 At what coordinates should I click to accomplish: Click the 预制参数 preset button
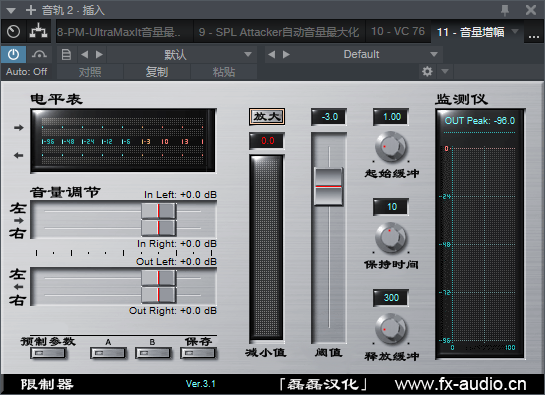(48, 353)
